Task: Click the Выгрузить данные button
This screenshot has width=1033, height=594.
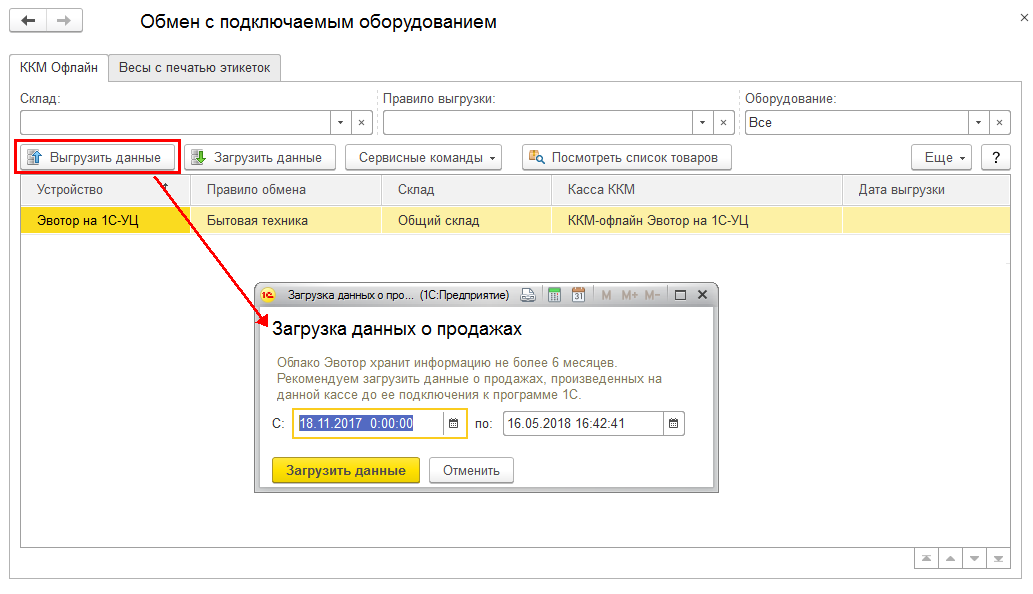Action: [98, 157]
